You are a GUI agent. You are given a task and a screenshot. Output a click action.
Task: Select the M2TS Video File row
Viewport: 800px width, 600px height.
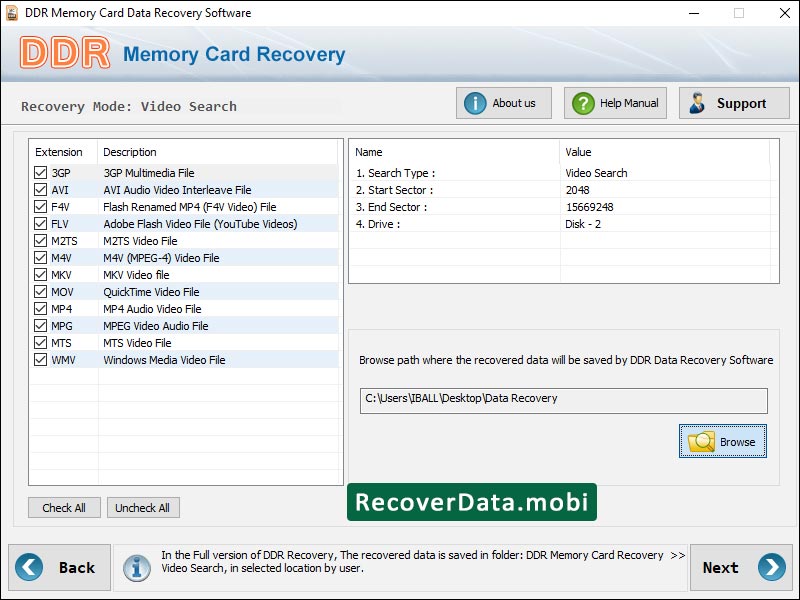150,240
